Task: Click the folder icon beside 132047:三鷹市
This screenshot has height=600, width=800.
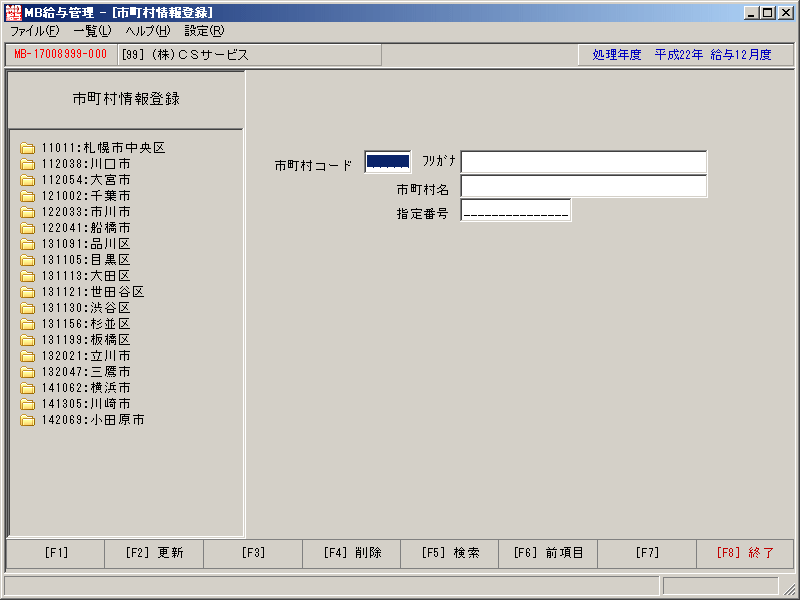Action: [x=28, y=372]
